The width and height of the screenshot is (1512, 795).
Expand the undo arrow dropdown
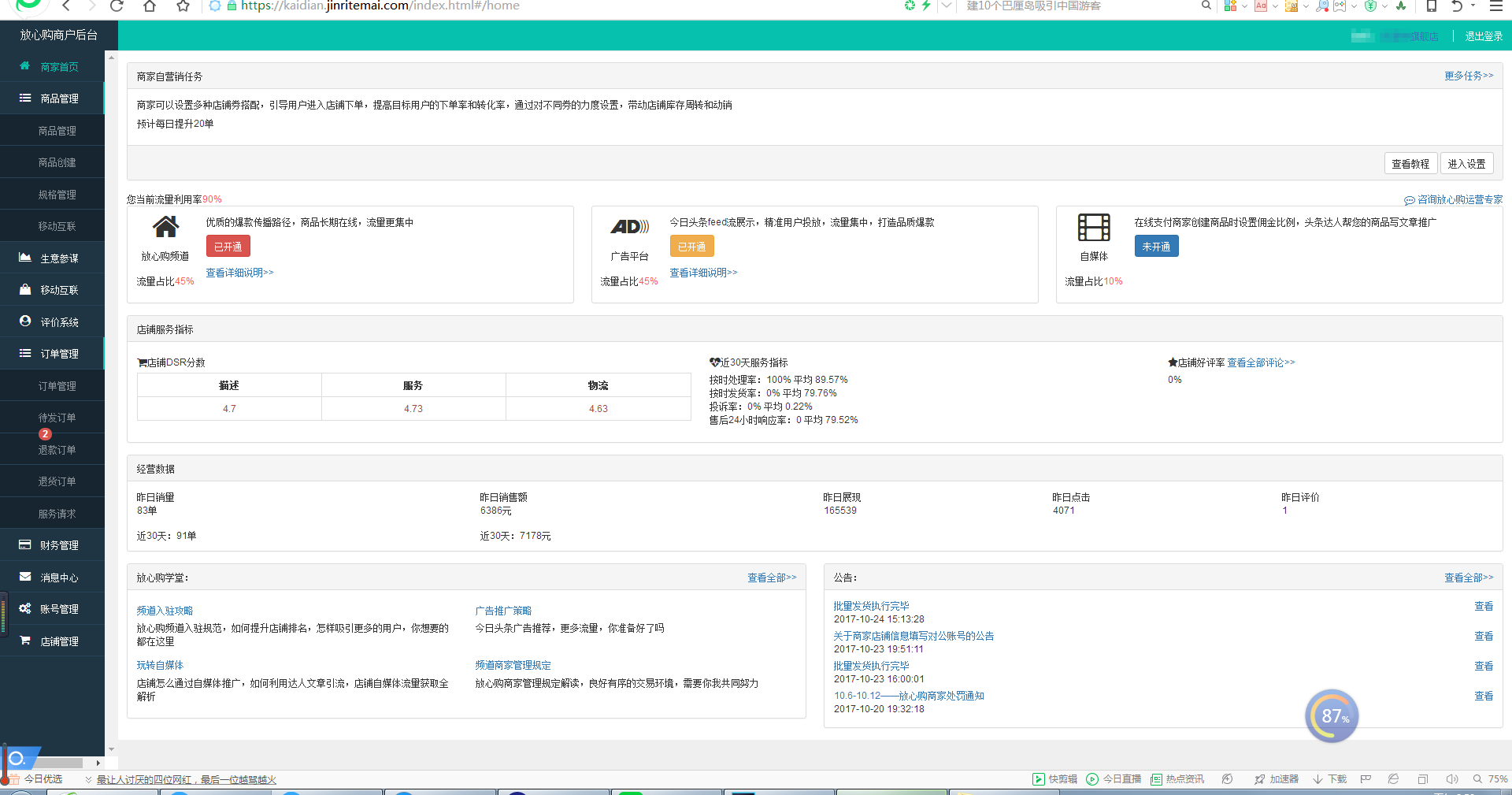click(1473, 6)
